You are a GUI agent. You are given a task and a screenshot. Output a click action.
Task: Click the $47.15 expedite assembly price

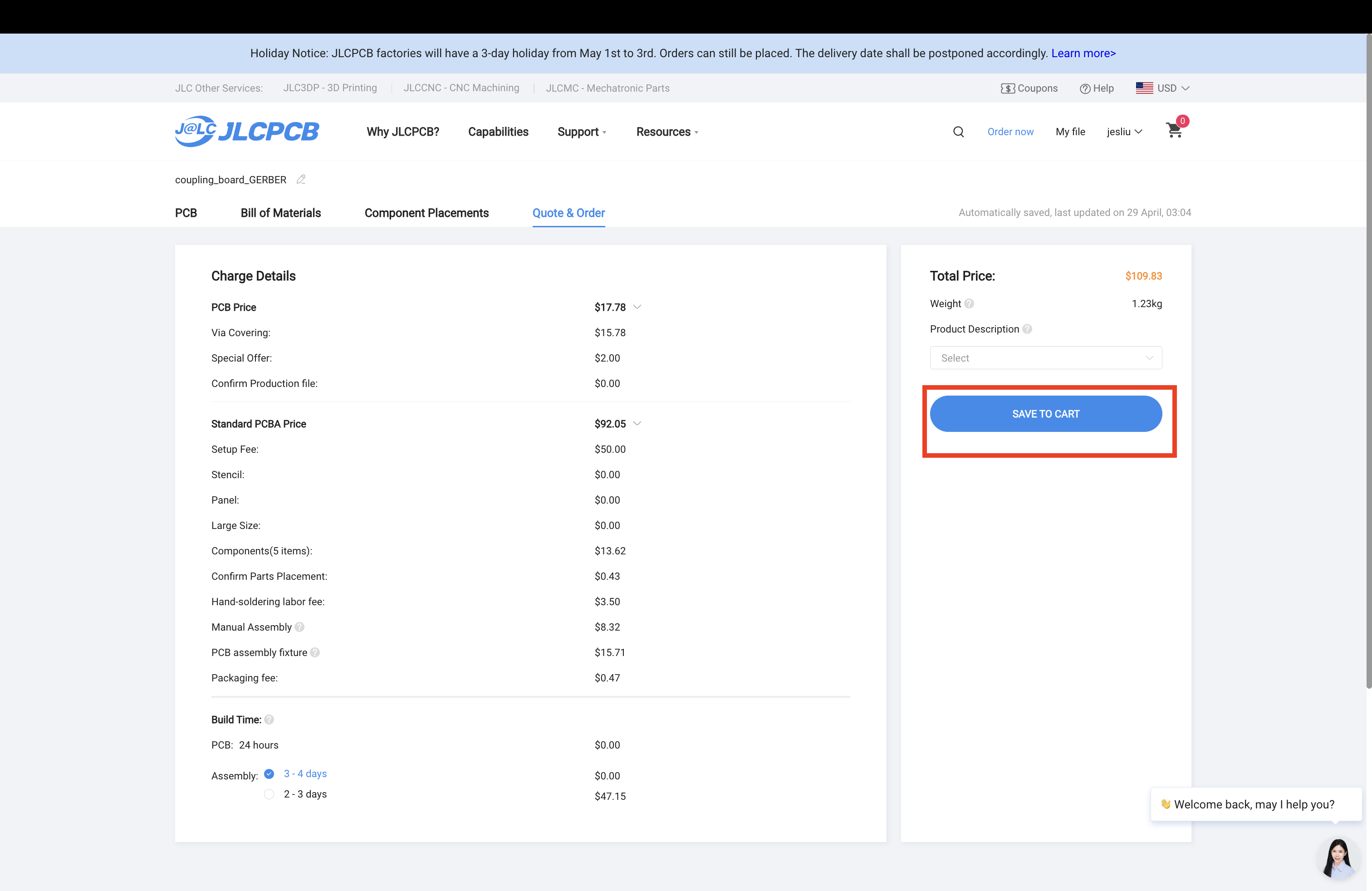pyautogui.click(x=610, y=796)
